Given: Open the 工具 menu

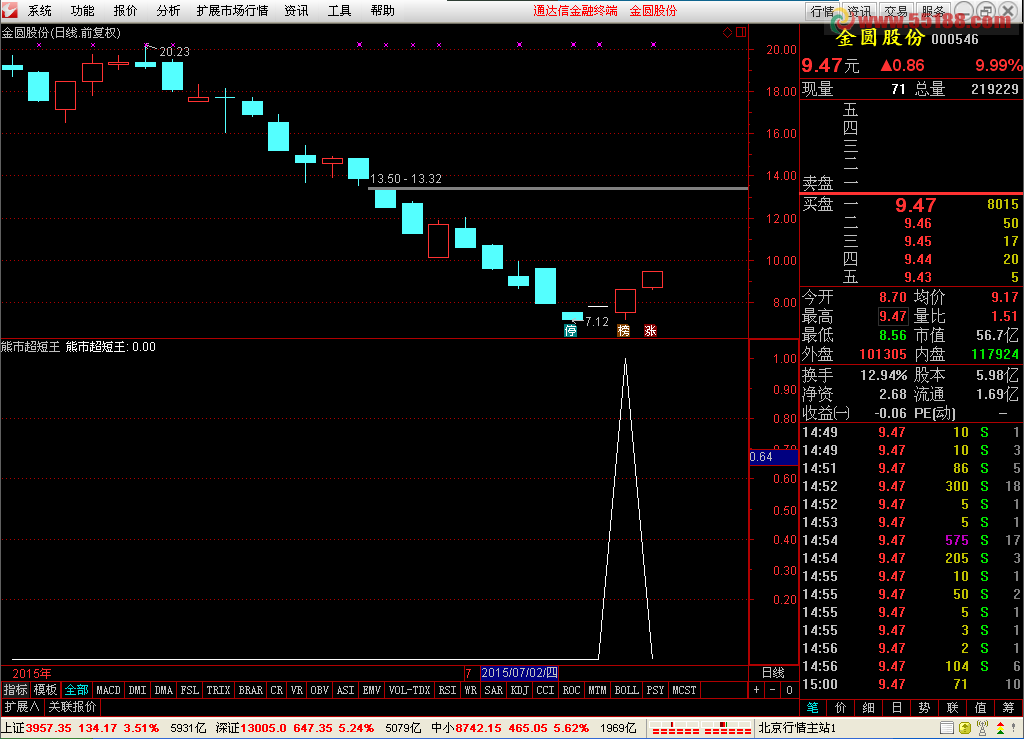Looking at the screenshot, I should pyautogui.click(x=340, y=10).
